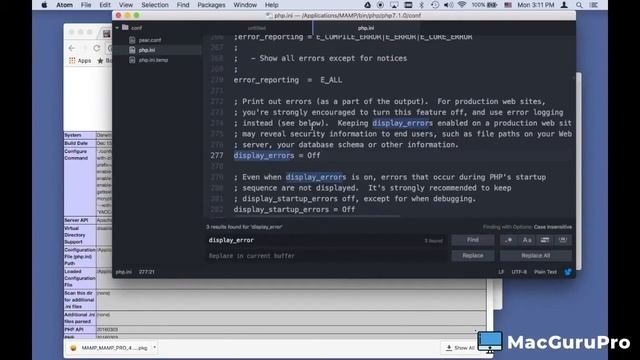The image size is (640, 360).
Task: Click the clock showing Mon 3:11 PM
Action: (536, 5)
